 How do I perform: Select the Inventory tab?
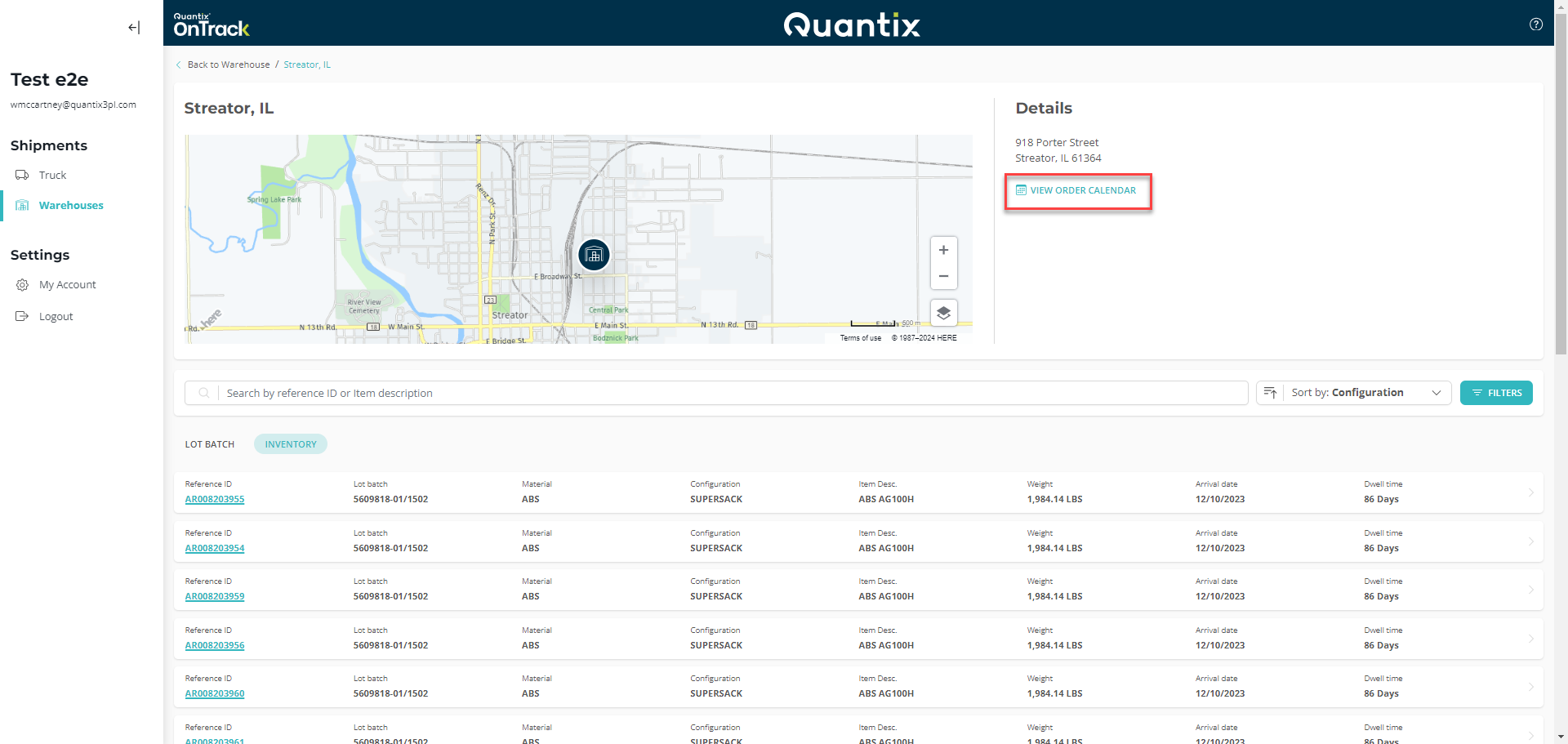(x=290, y=443)
